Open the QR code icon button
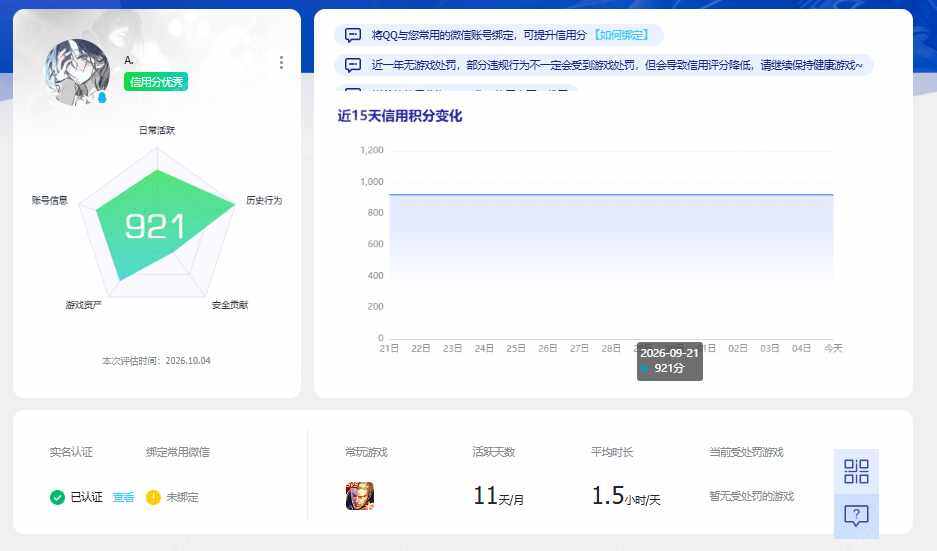Screen dimensions: 937x551 [x=856, y=472]
